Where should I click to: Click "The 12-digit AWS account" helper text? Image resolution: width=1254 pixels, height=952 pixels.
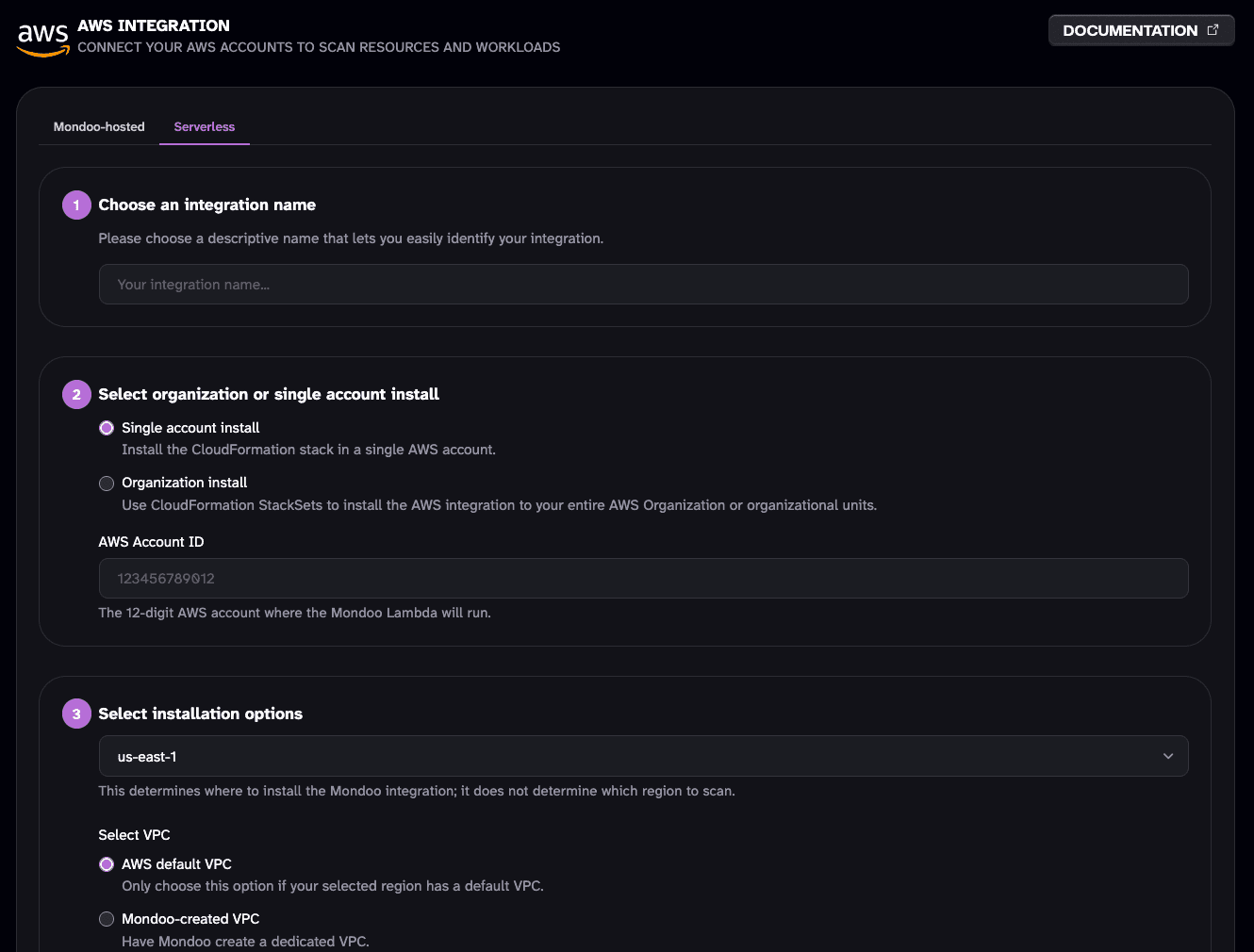click(294, 613)
